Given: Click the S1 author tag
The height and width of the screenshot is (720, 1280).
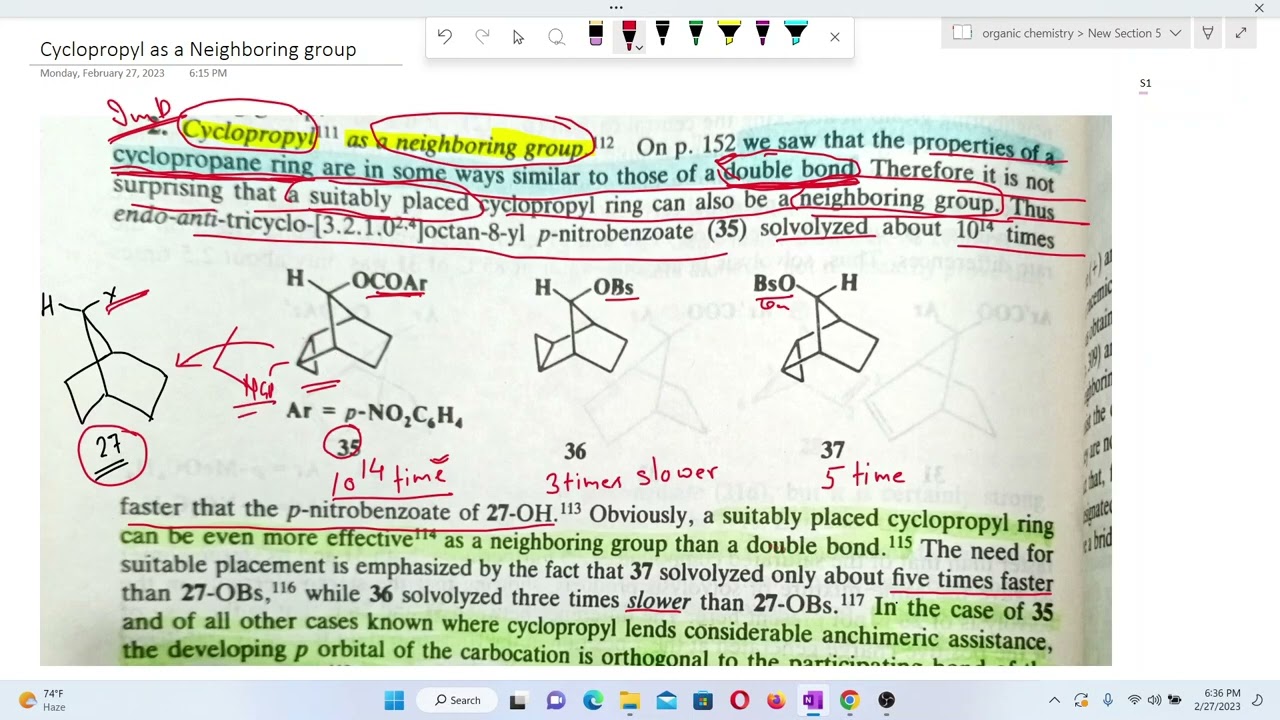Looking at the screenshot, I should click(x=1145, y=84).
